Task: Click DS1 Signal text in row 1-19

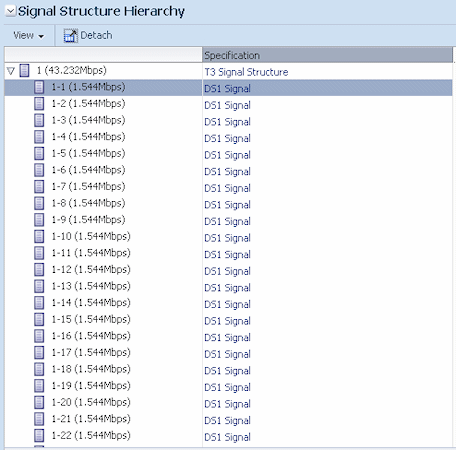Action: pyautogui.click(x=227, y=387)
